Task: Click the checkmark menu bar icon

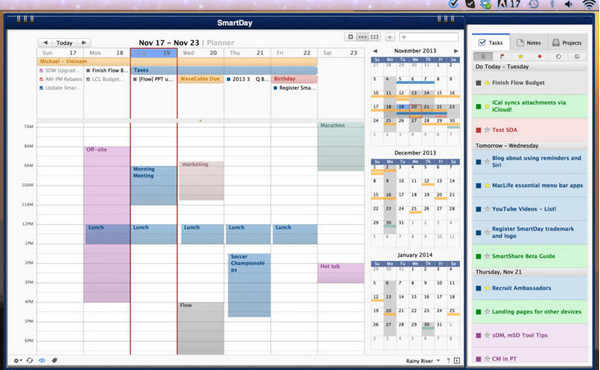Action: [453, 4]
